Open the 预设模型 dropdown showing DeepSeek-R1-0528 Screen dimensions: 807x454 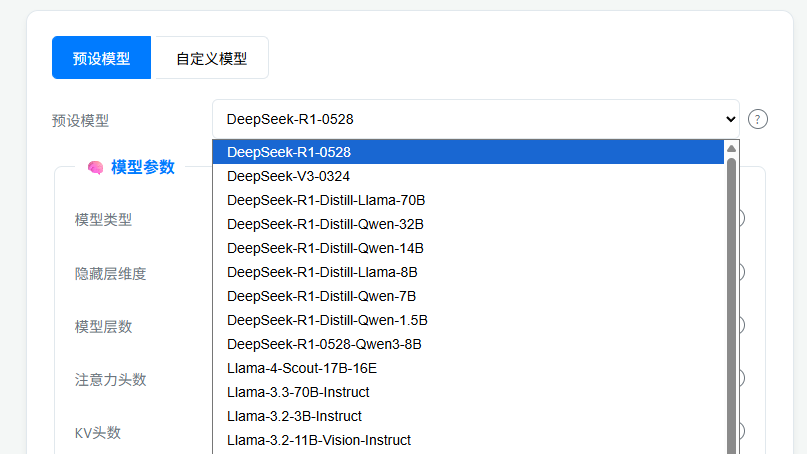pyautogui.click(x=476, y=119)
